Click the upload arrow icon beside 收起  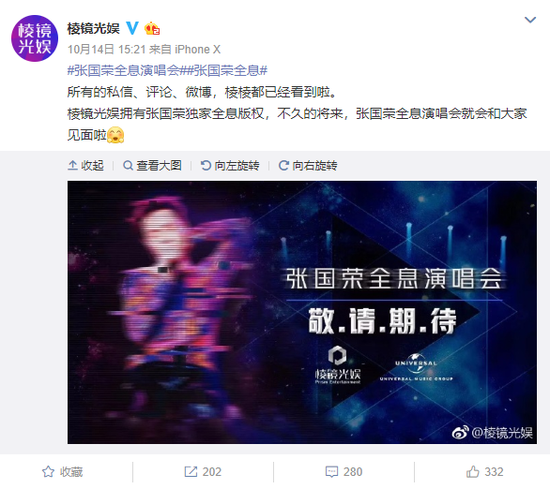[x=73, y=165]
